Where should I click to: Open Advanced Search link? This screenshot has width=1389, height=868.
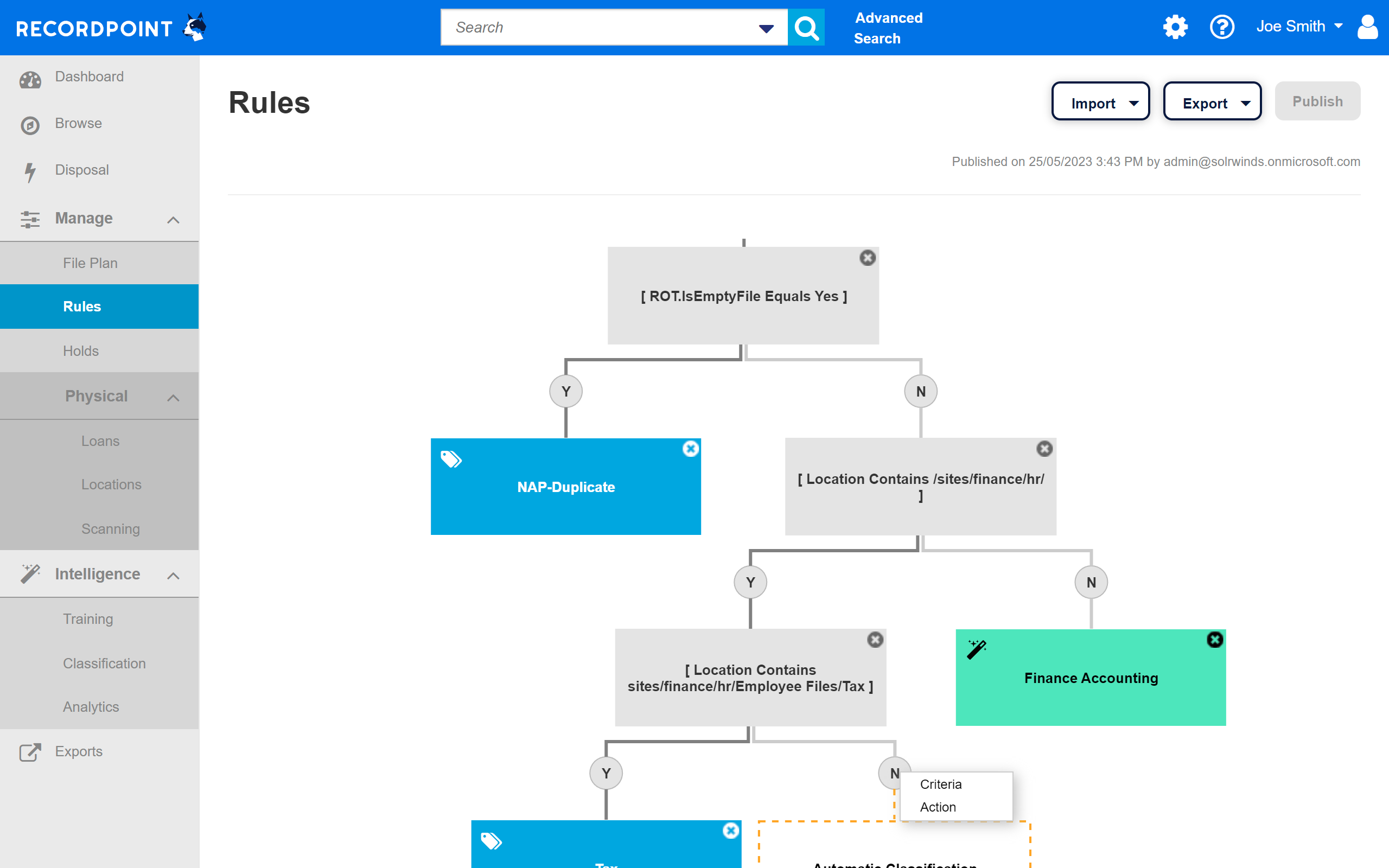pos(888,28)
